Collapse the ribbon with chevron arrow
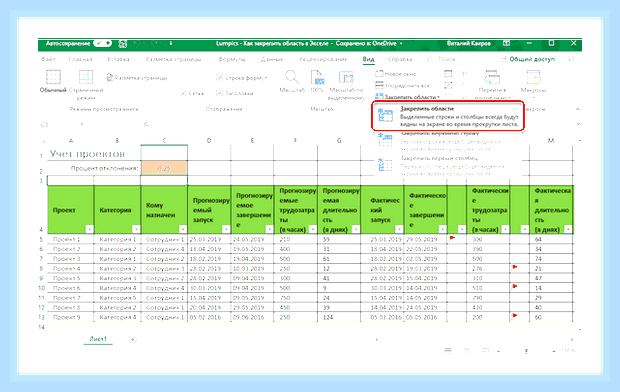This screenshot has width=620, height=392. click(x=578, y=109)
